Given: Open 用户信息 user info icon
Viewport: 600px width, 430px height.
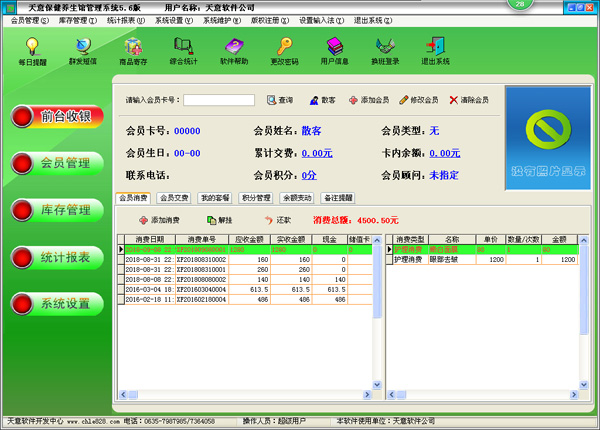Looking at the screenshot, I should [335, 50].
